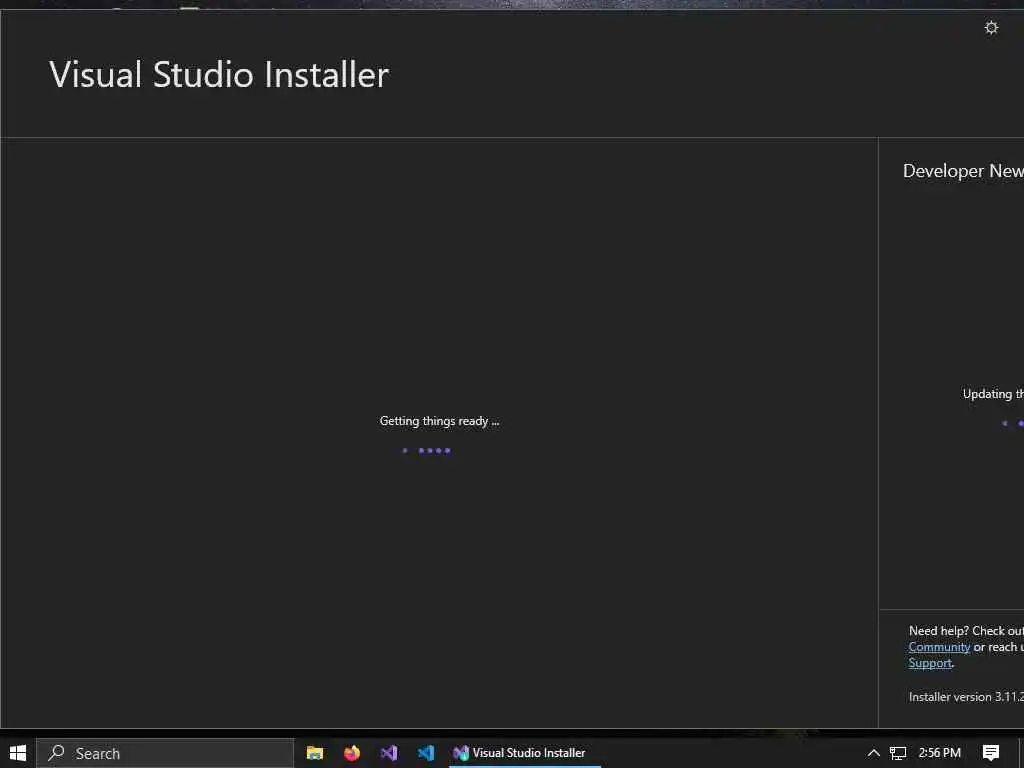Select the Visual Studio Installer taskbar button
The image size is (1024, 768).
pos(524,753)
